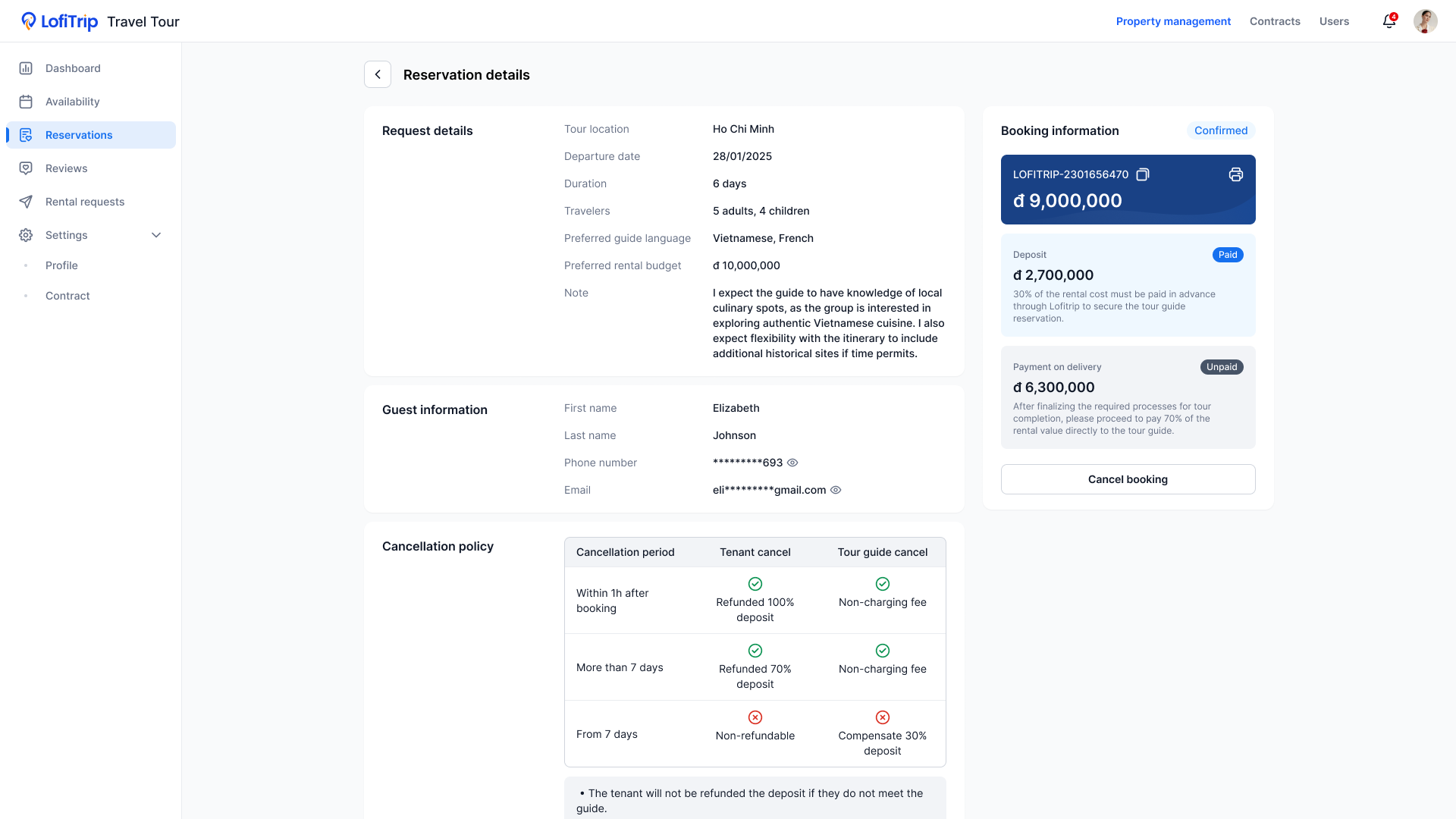The image size is (1456, 819).
Task: Click the duration value 6 days
Action: pyautogui.click(x=730, y=184)
